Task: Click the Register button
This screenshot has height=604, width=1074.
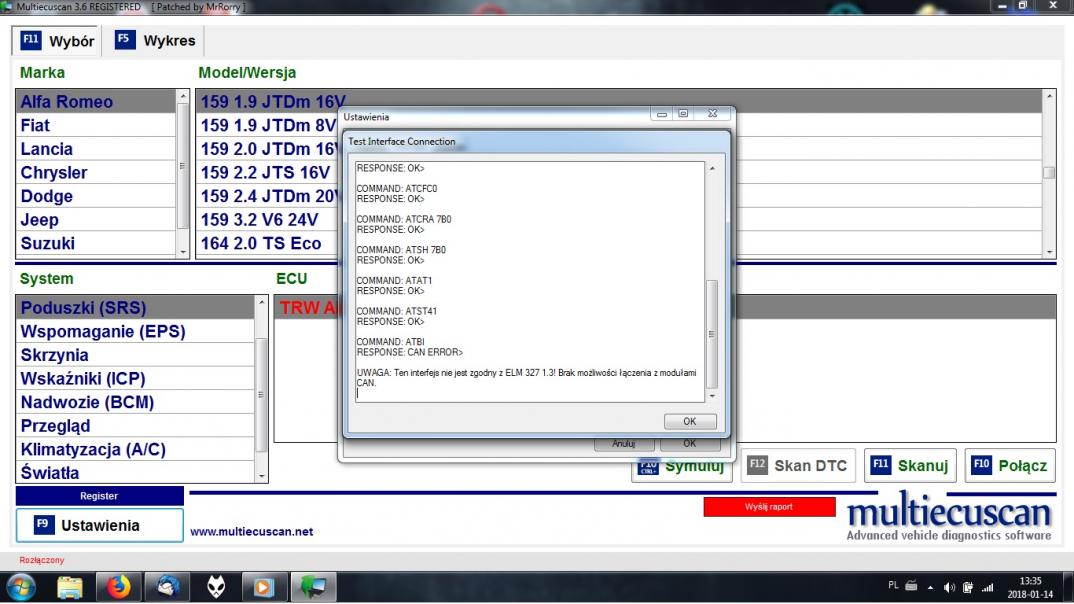Action: 99,496
